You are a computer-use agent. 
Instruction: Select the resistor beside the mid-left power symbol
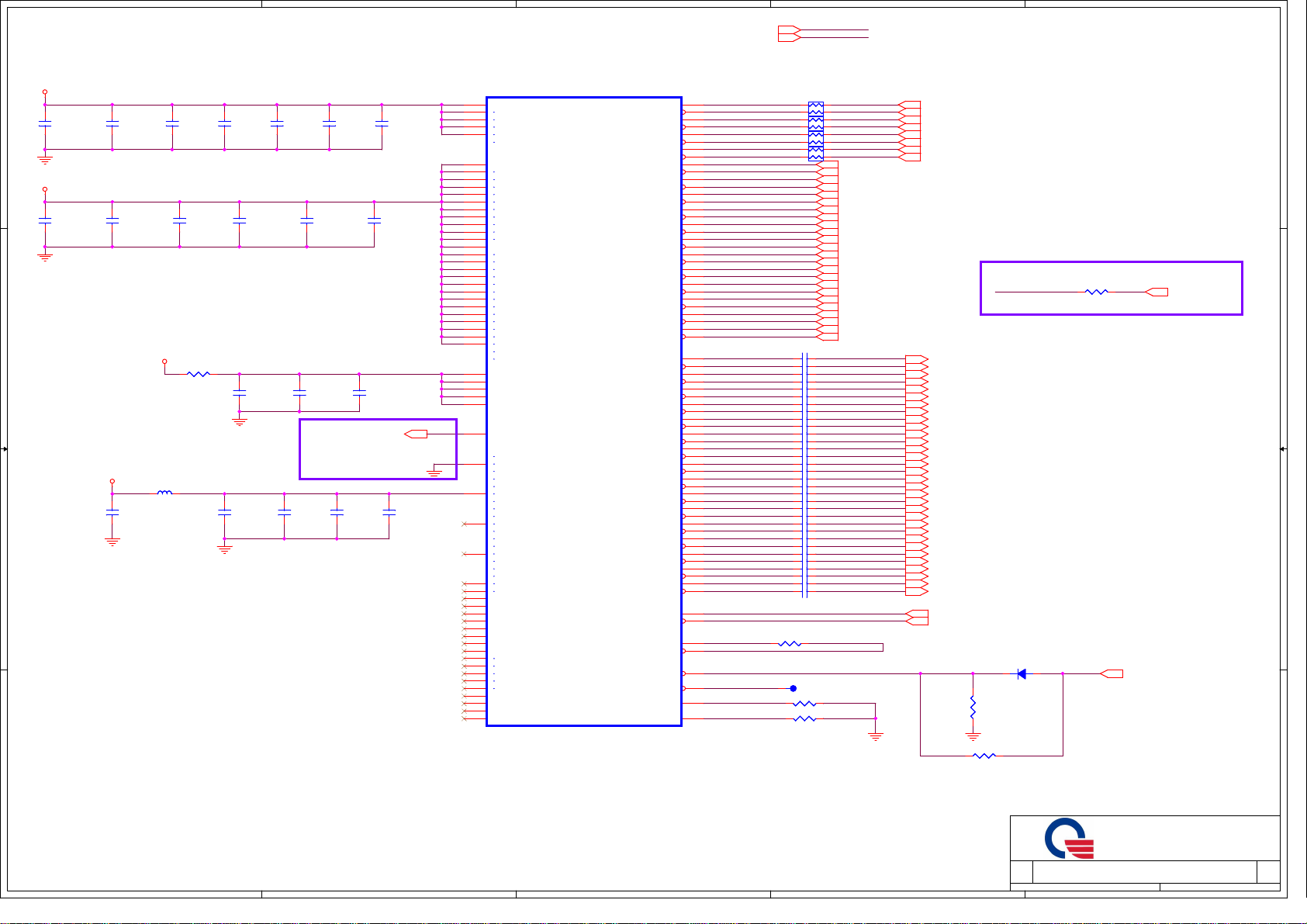point(199,374)
